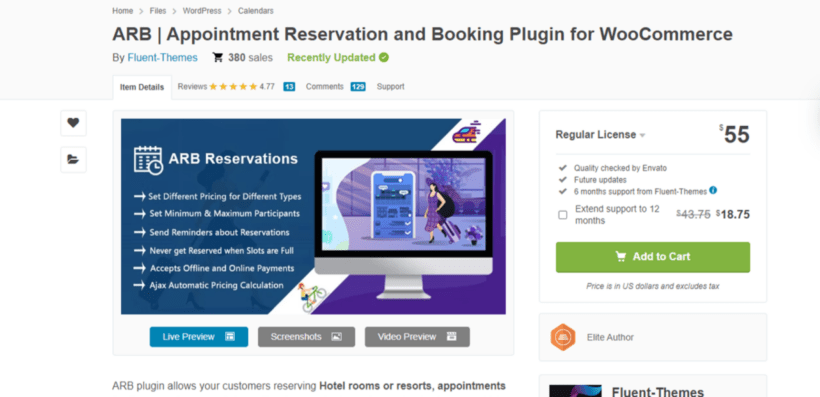Click the five-star rating stars
The height and width of the screenshot is (397, 820).
click(233, 87)
